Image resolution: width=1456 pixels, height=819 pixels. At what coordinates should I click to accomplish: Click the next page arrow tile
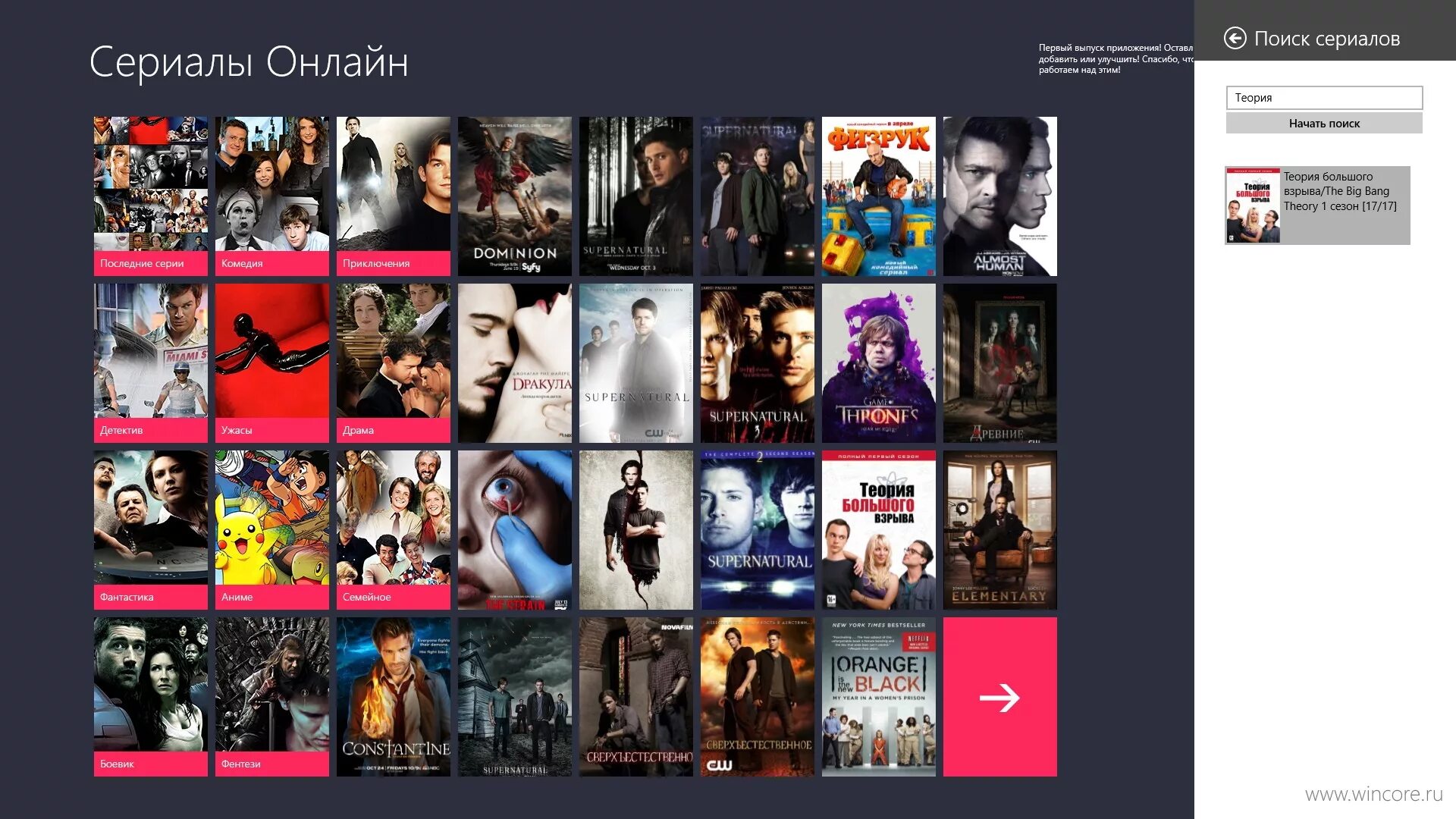999,697
